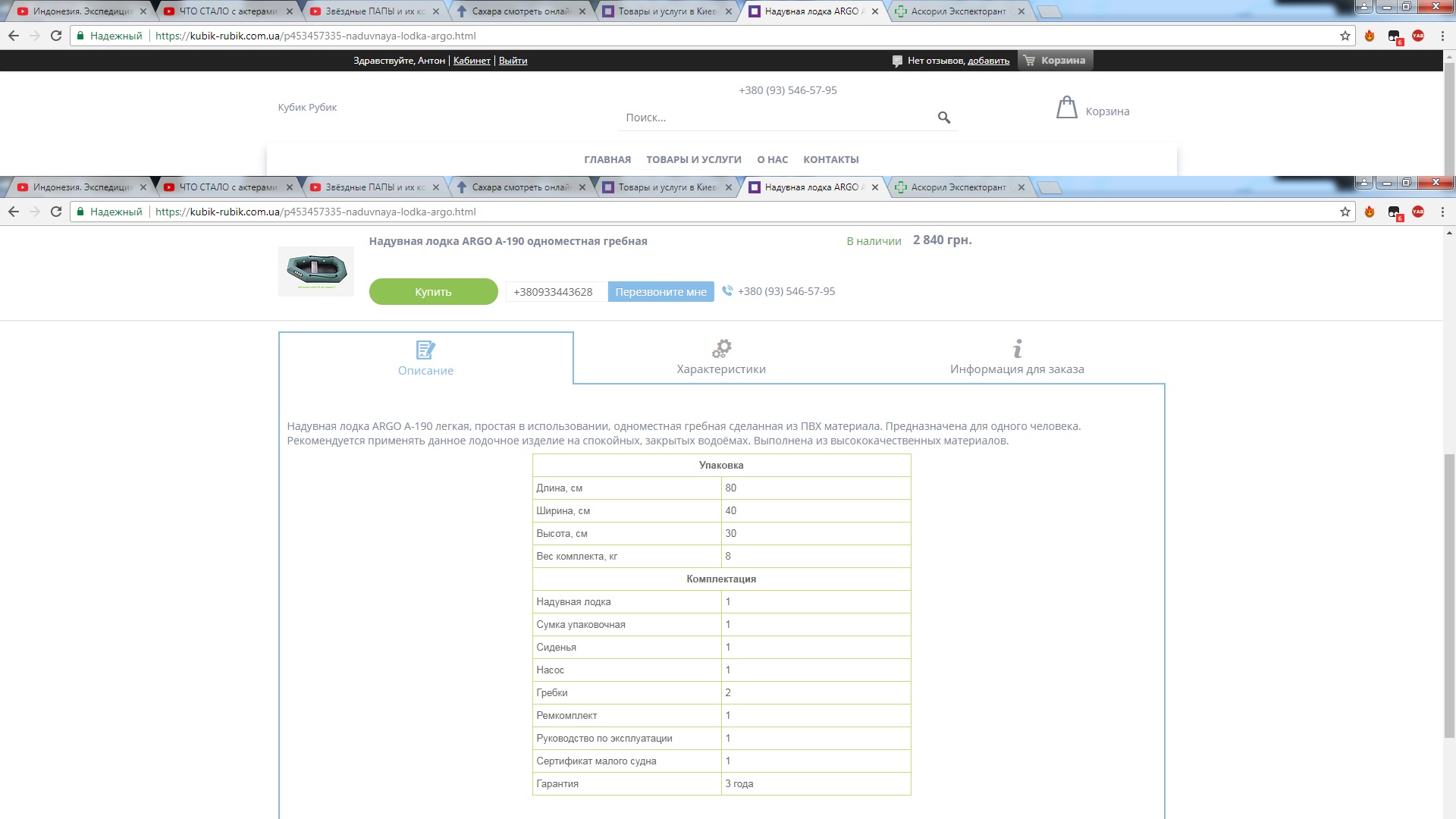Click the добавить review link

pyautogui.click(x=988, y=61)
